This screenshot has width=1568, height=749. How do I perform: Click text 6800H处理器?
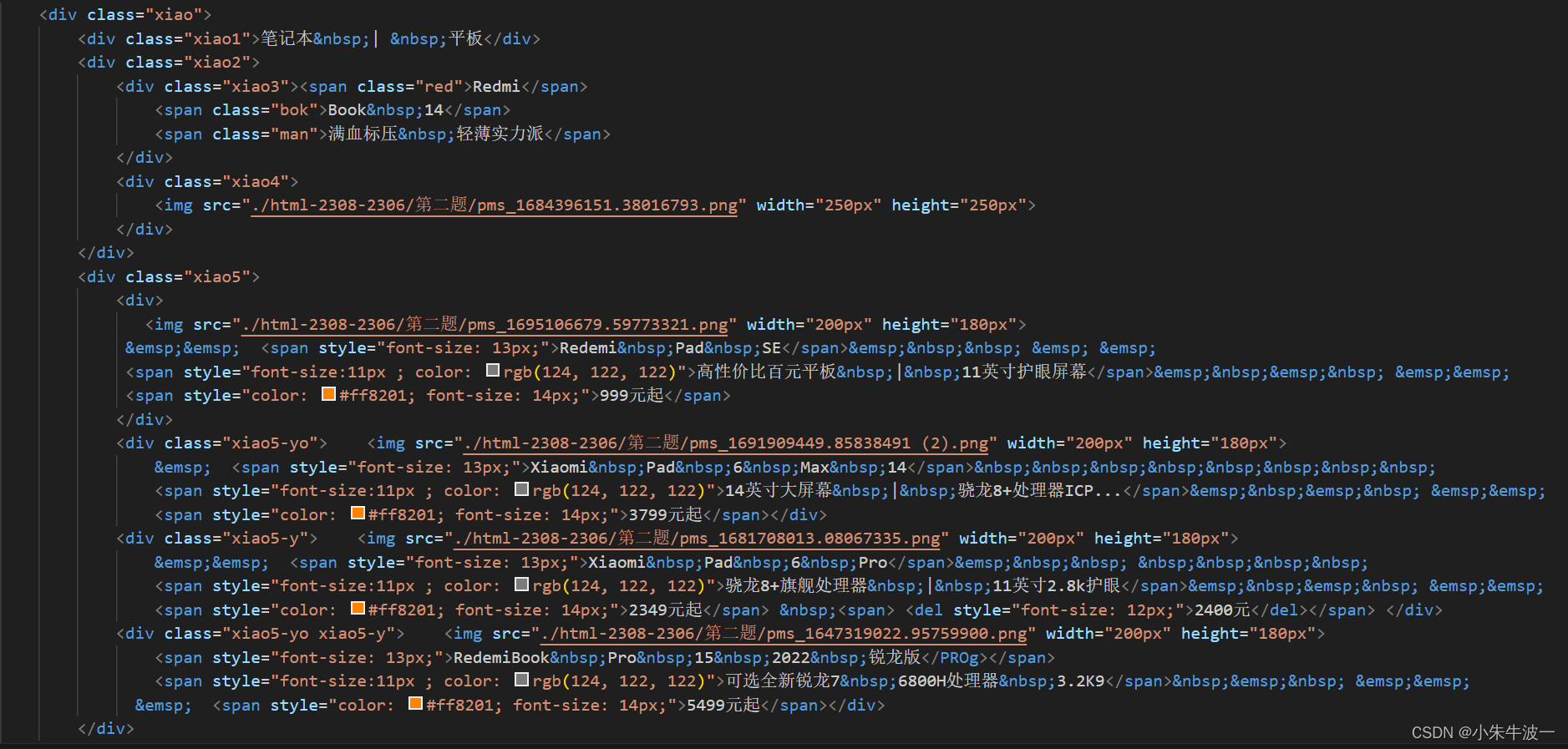(948, 681)
